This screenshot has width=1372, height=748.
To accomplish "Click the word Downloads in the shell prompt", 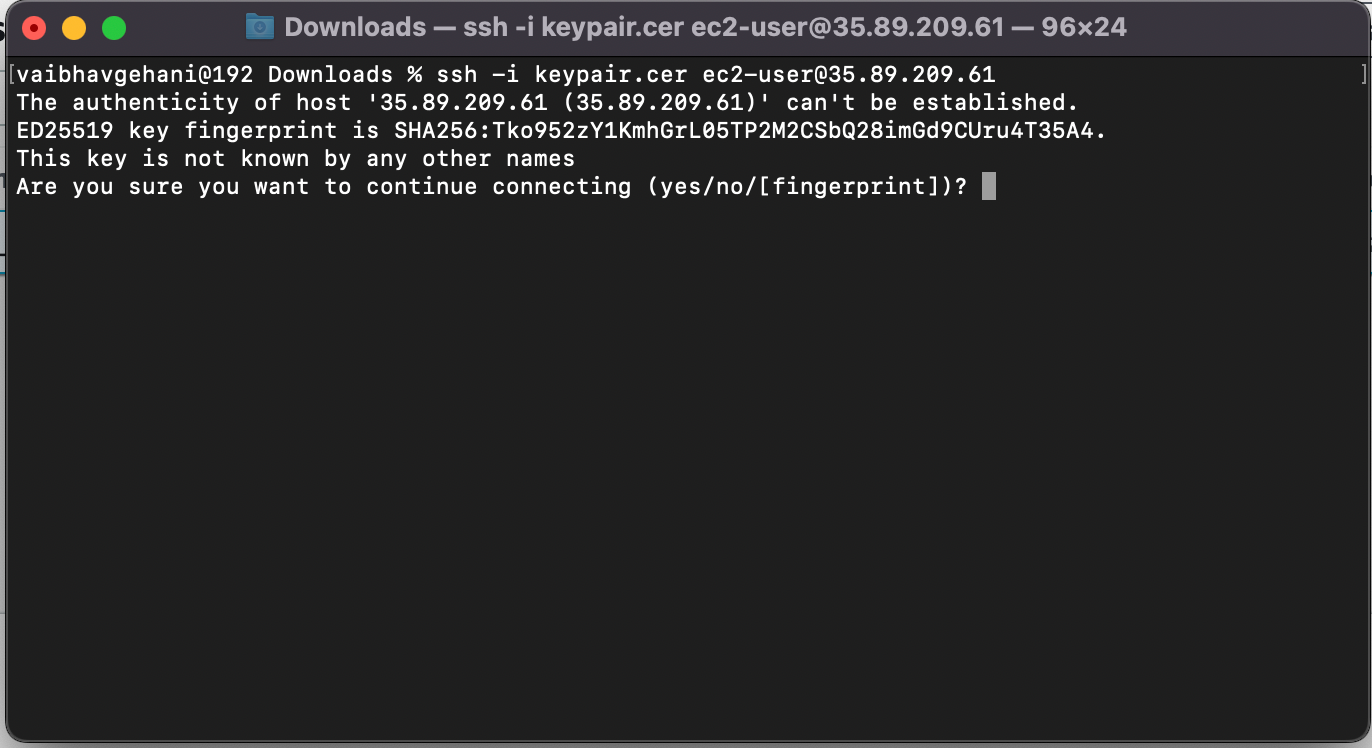I will pos(331,74).
